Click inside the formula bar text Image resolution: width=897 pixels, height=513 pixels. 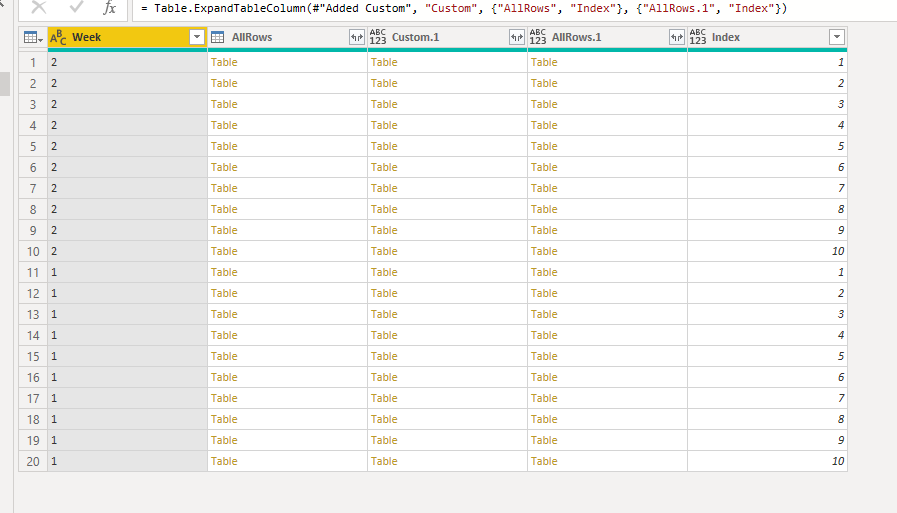point(464,9)
